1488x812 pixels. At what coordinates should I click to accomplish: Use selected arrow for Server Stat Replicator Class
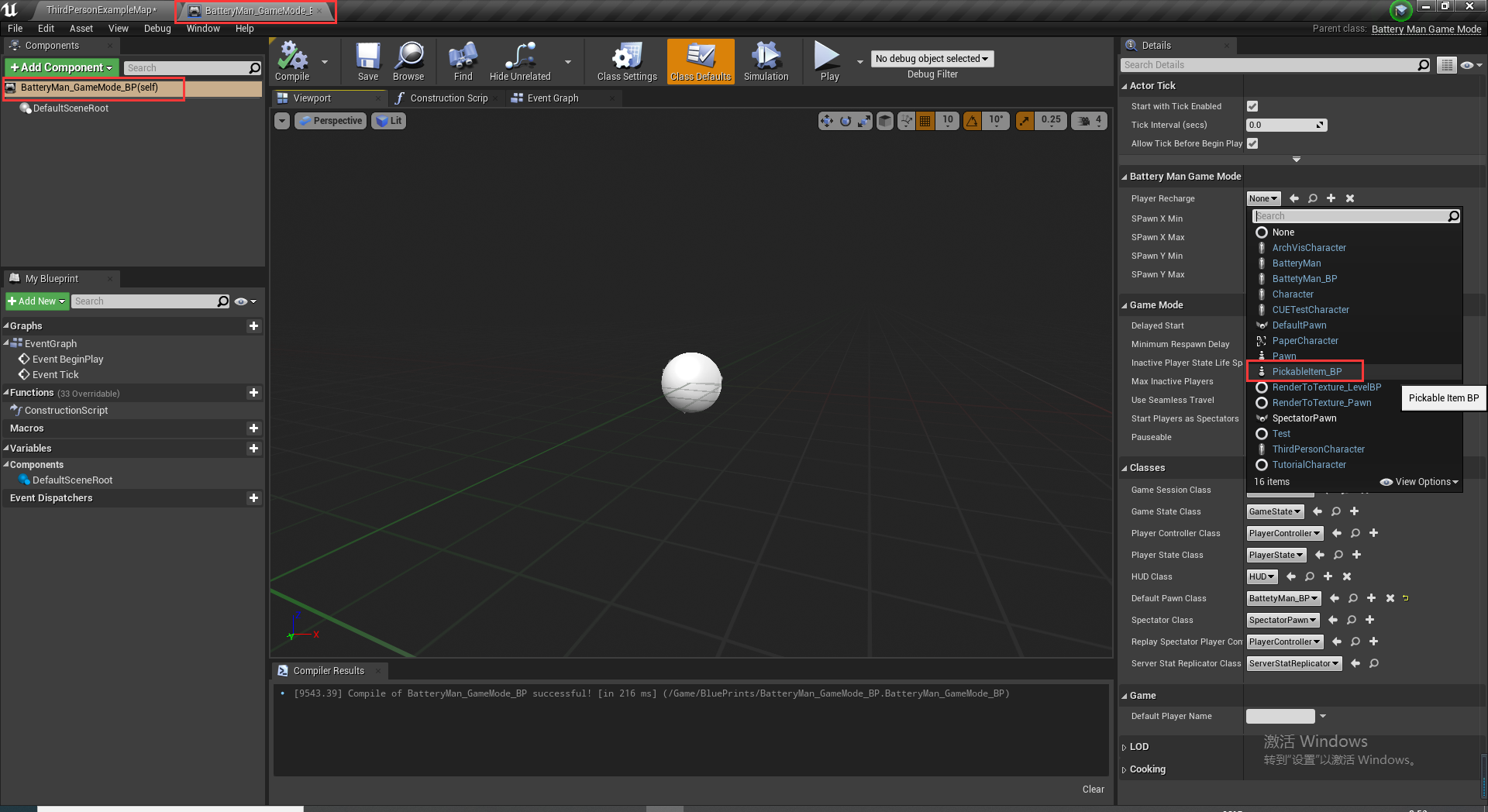click(1355, 663)
